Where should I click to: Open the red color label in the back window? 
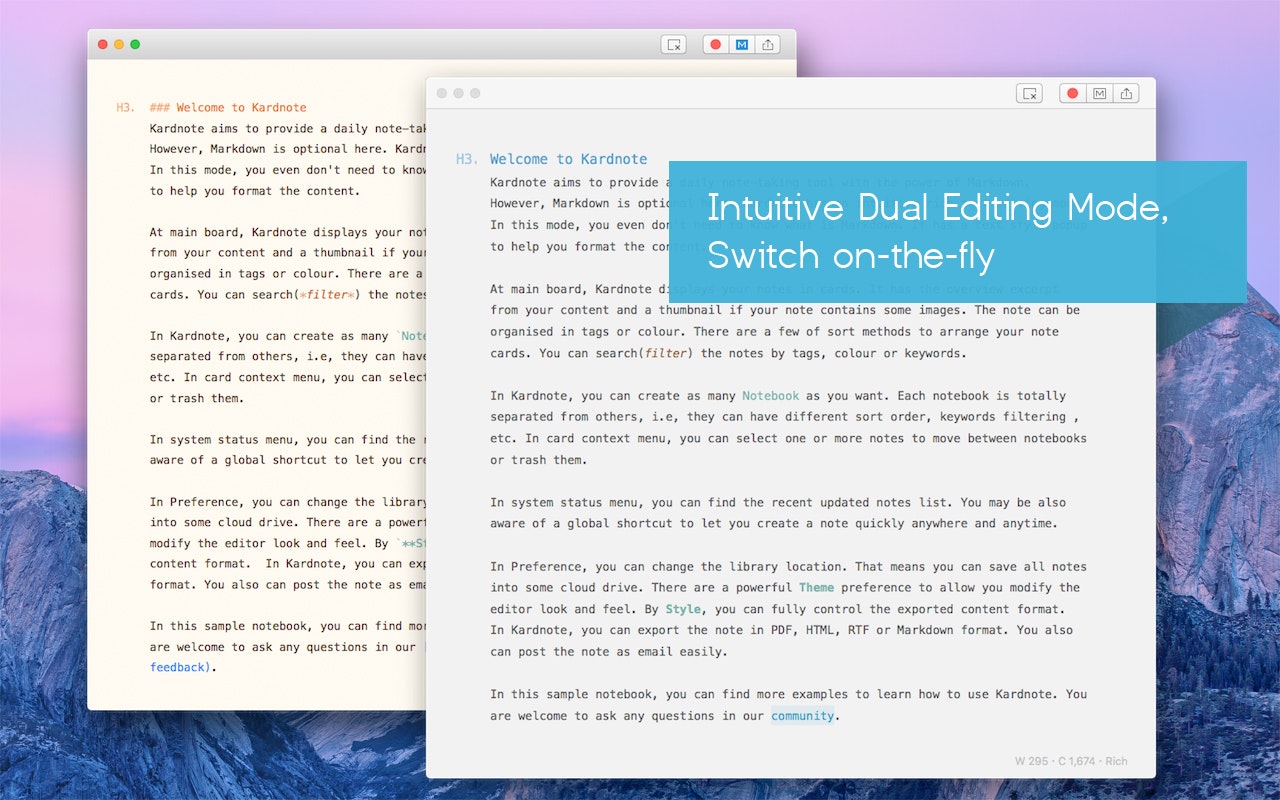click(x=715, y=45)
